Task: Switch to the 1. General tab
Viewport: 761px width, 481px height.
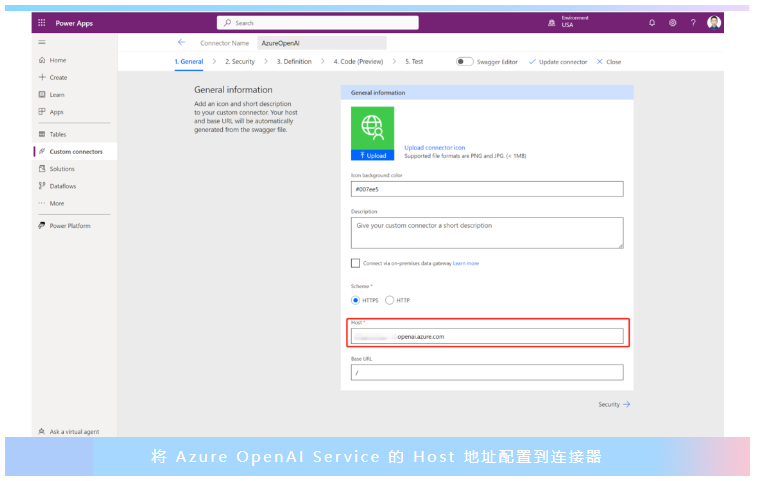Action: 189,62
